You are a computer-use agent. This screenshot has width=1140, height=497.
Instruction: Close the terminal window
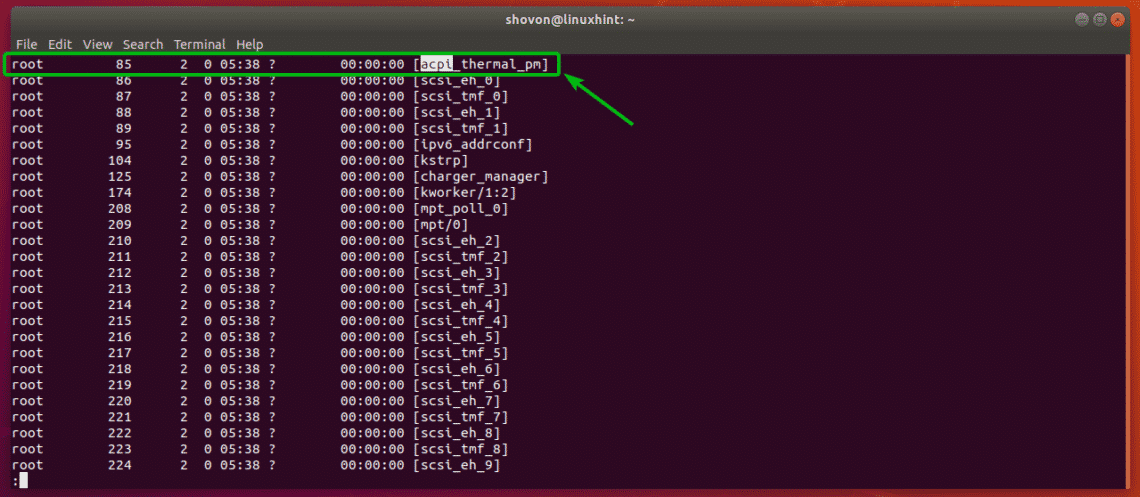(x=1118, y=20)
